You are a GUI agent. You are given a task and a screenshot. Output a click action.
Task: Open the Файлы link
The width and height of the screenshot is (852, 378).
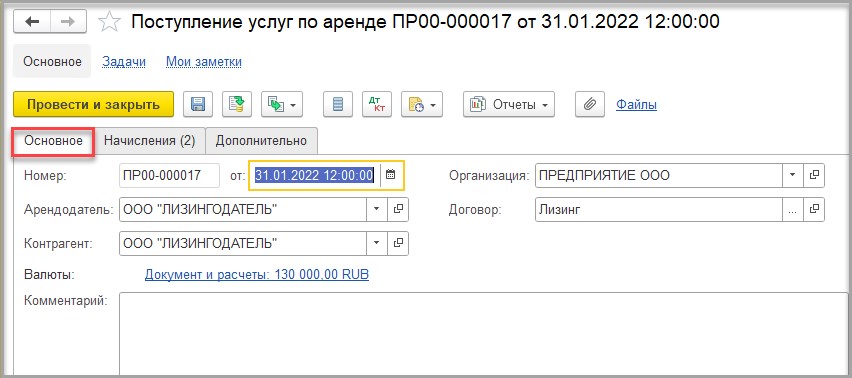tap(636, 104)
